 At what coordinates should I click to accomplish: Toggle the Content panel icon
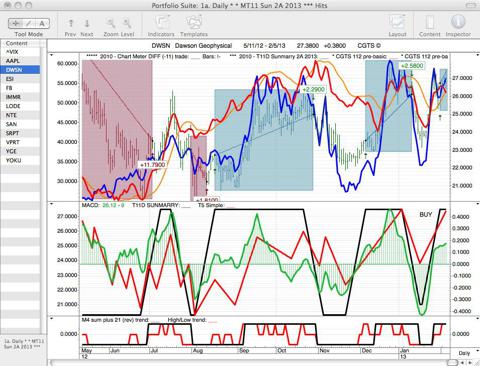click(430, 23)
